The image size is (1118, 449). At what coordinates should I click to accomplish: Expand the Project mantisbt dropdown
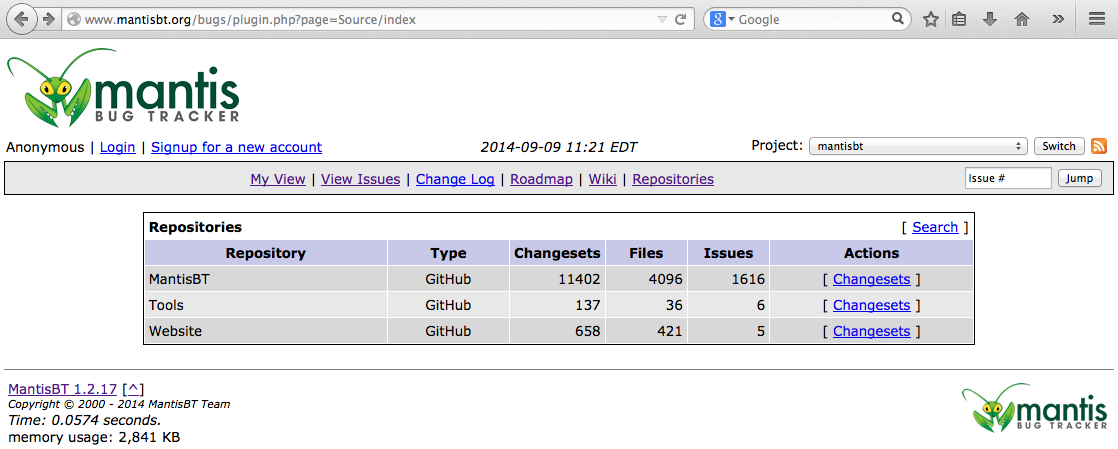pyautogui.click(x=917, y=146)
